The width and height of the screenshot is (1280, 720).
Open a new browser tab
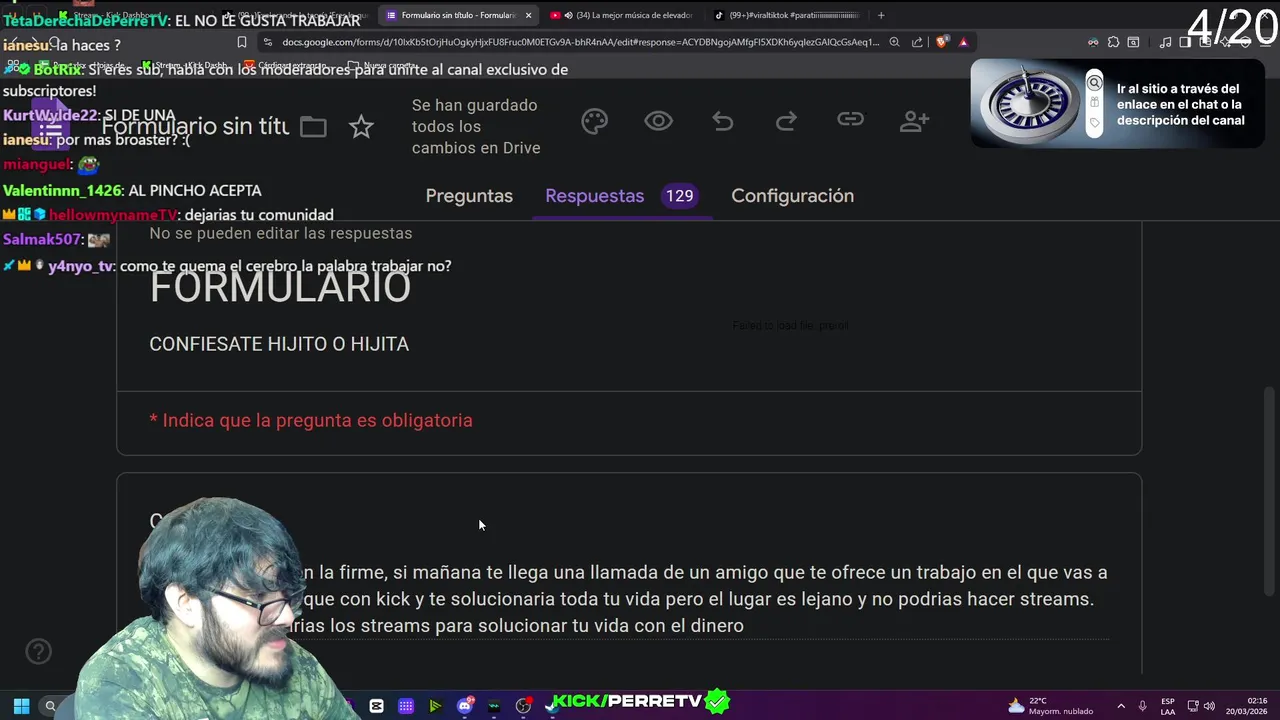[881, 15]
